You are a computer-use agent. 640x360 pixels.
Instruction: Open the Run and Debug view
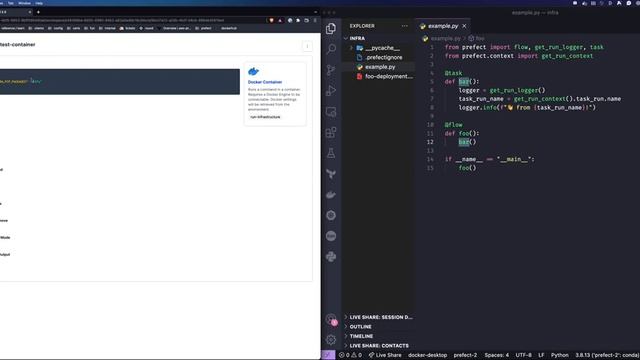point(331,91)
